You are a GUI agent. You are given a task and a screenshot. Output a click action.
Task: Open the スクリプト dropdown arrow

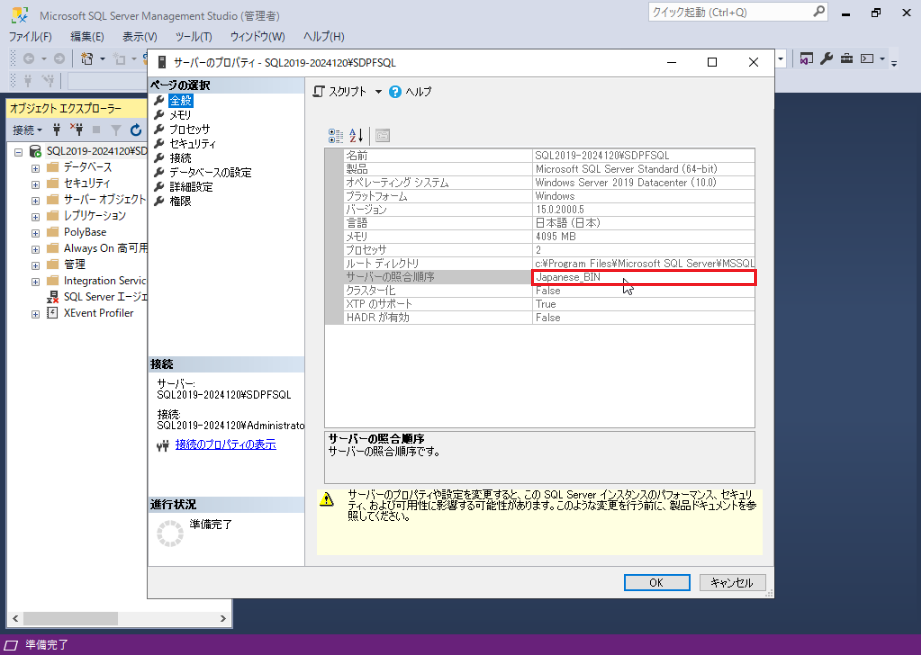378,92
